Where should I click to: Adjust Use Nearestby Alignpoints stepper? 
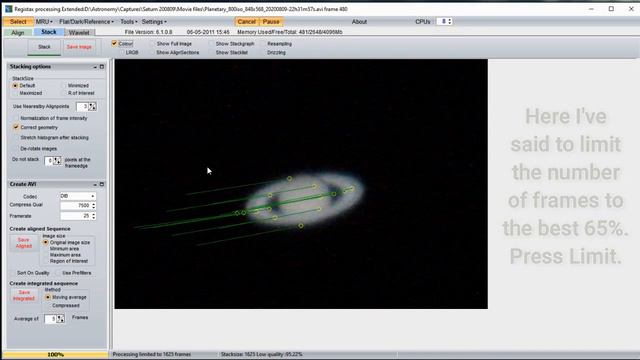[x=92, y=107]
